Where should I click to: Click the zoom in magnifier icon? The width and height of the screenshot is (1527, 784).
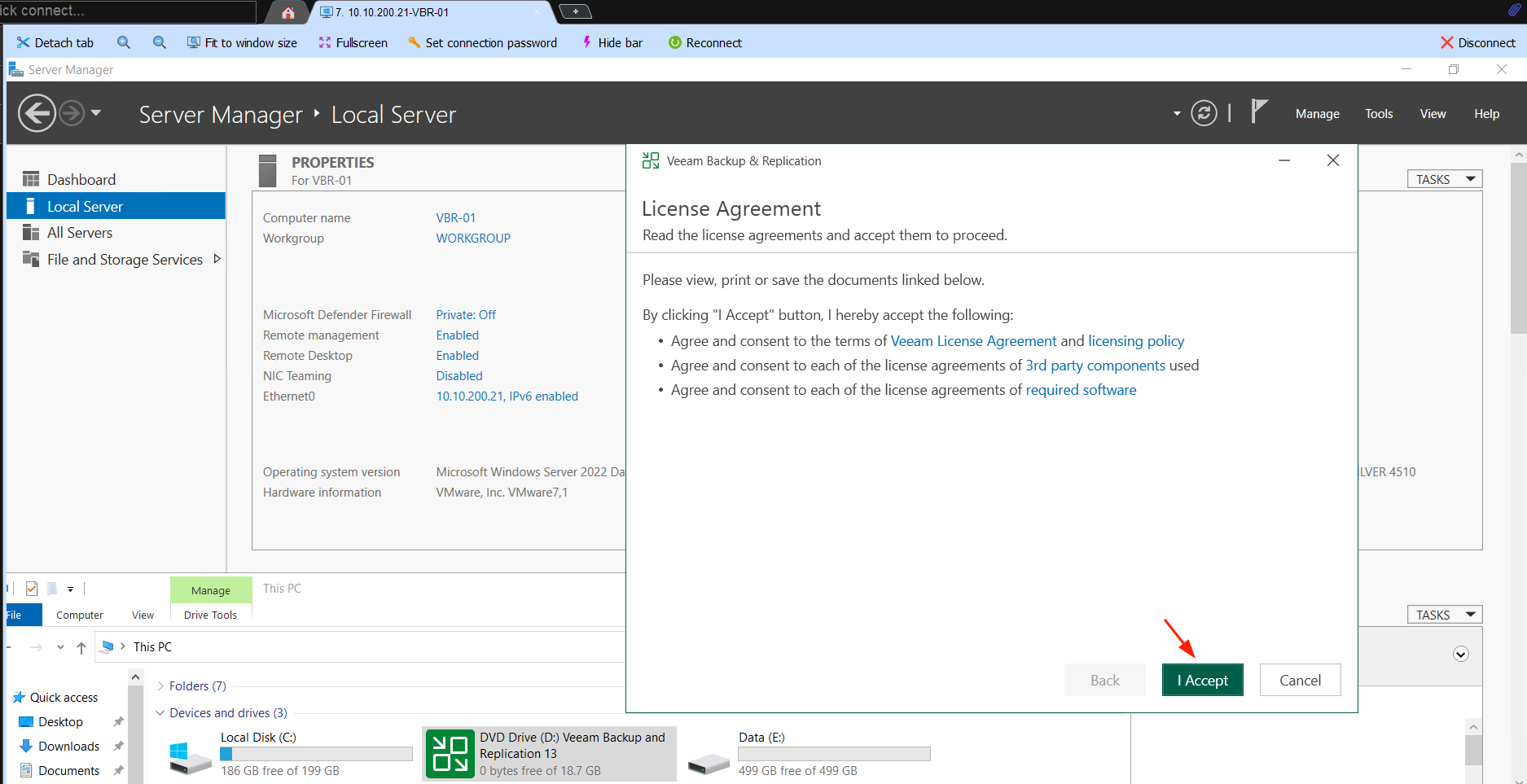124,42
